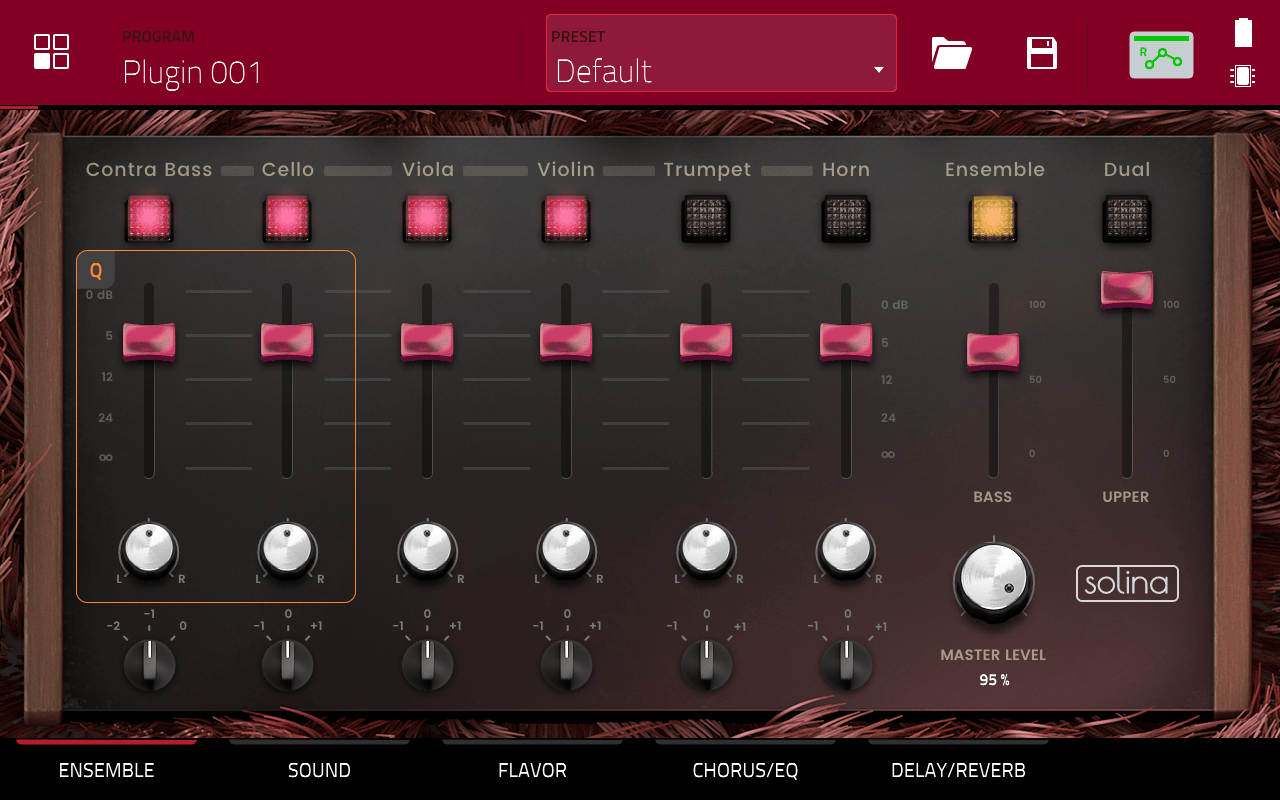
Task: Click the floppy disk save icon
Action: (x=1042, y=53)
